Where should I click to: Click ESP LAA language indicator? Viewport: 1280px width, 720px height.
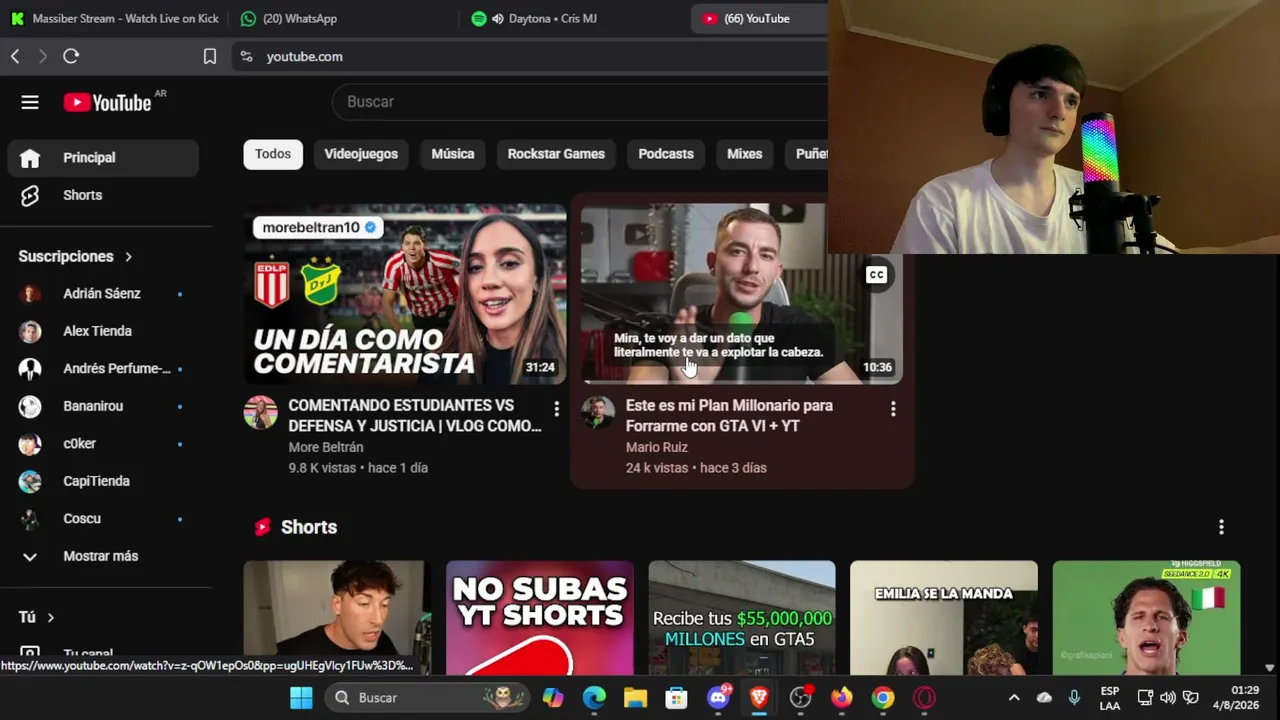tap(1109, 697)
